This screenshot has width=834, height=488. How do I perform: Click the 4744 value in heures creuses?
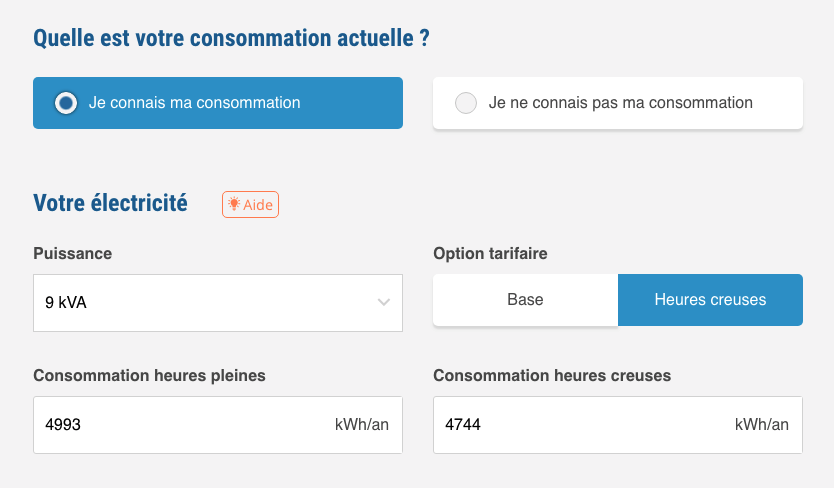click(463, 424)
